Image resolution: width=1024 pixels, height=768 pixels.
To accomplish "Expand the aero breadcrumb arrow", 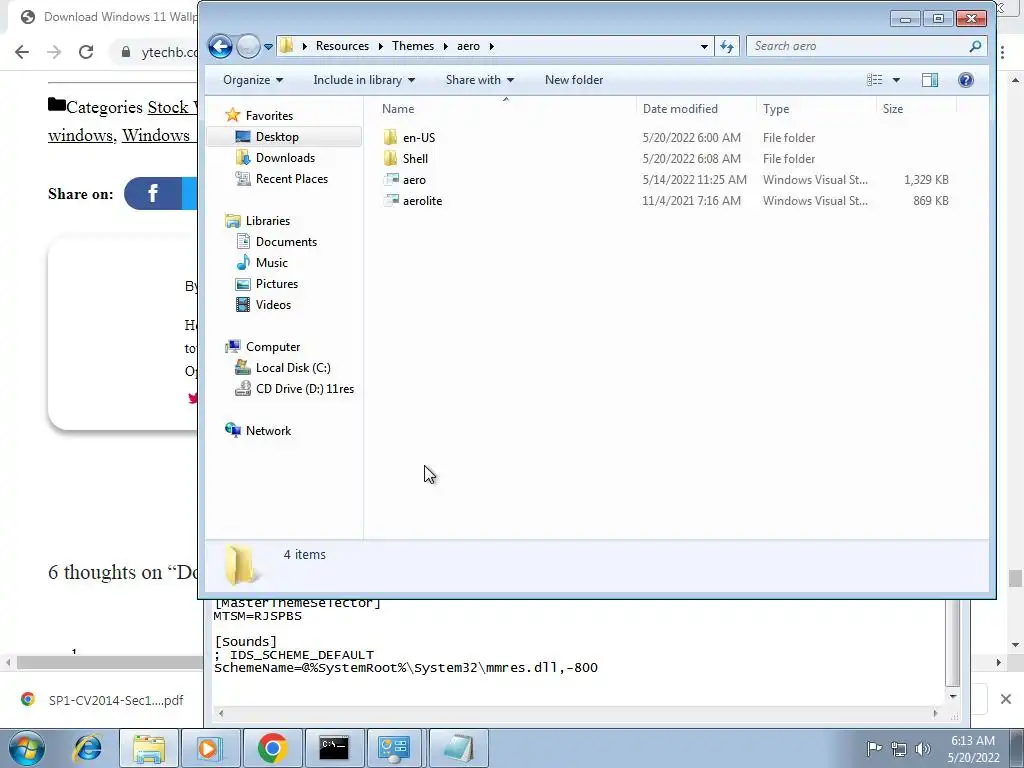I will (491, 46).
